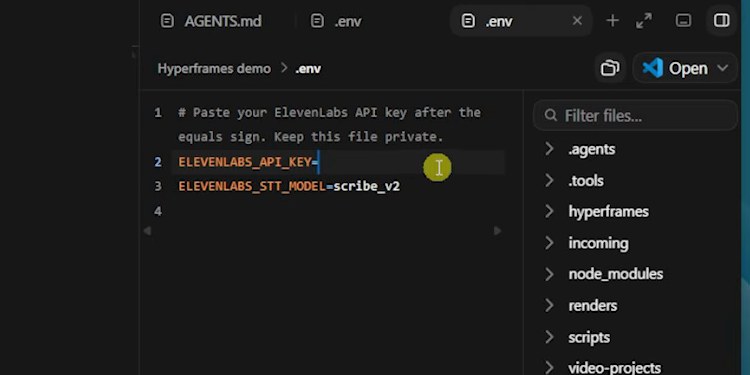Select the .agents folder name

coord(592,149)
